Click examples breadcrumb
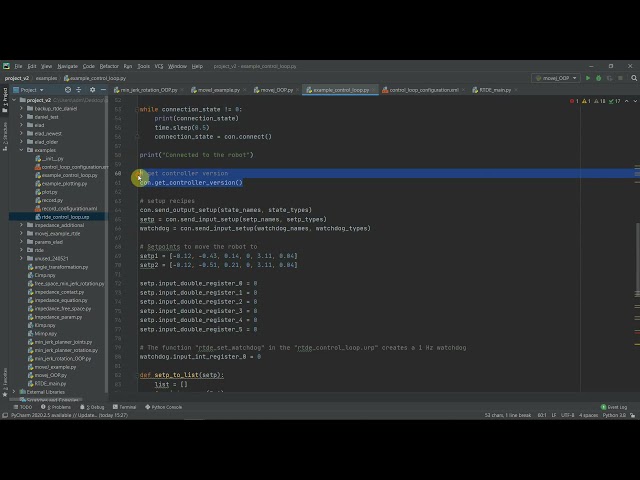Image resolution: width=640 pixels, height=480 pixels. coord(46,78)
